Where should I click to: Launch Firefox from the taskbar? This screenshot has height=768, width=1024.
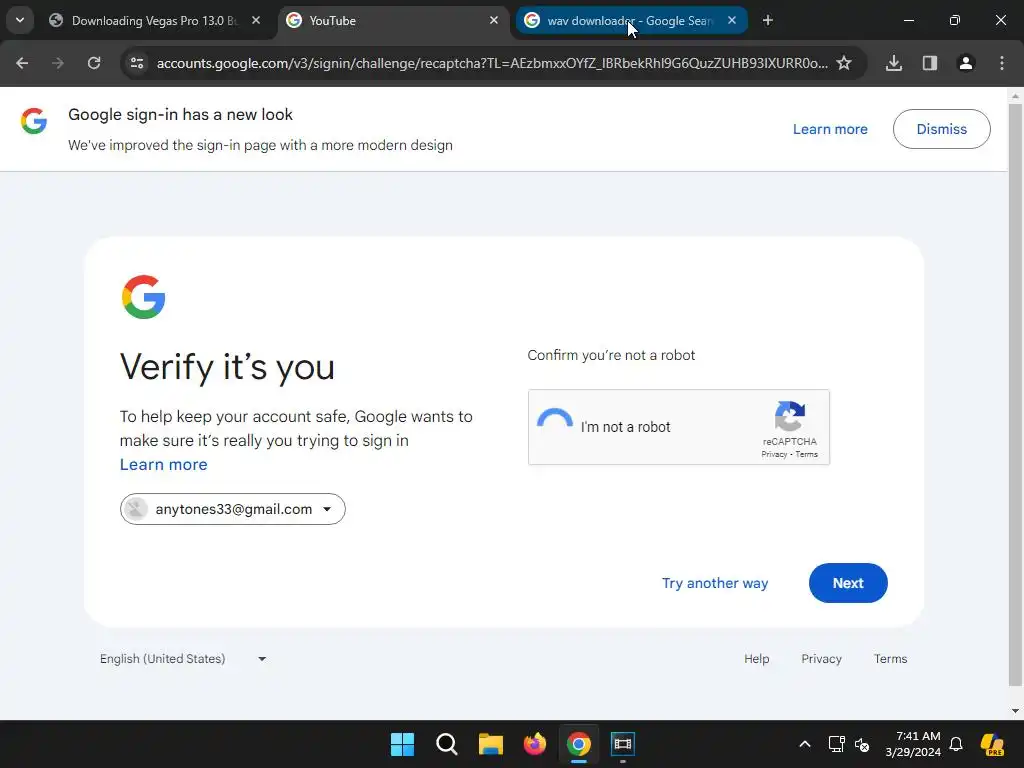(x=535, y=744)
